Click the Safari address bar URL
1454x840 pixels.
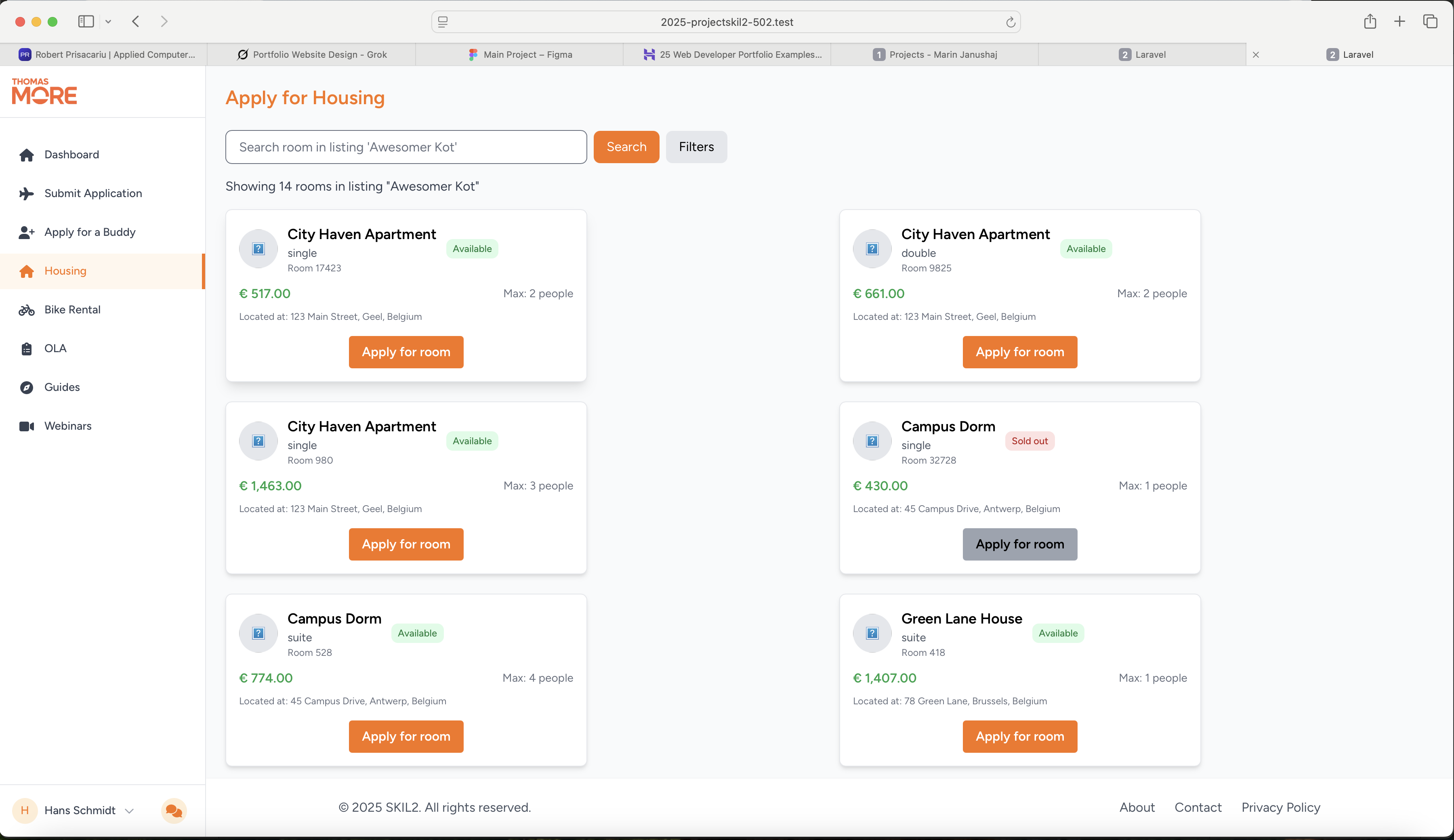pos(727,22)
